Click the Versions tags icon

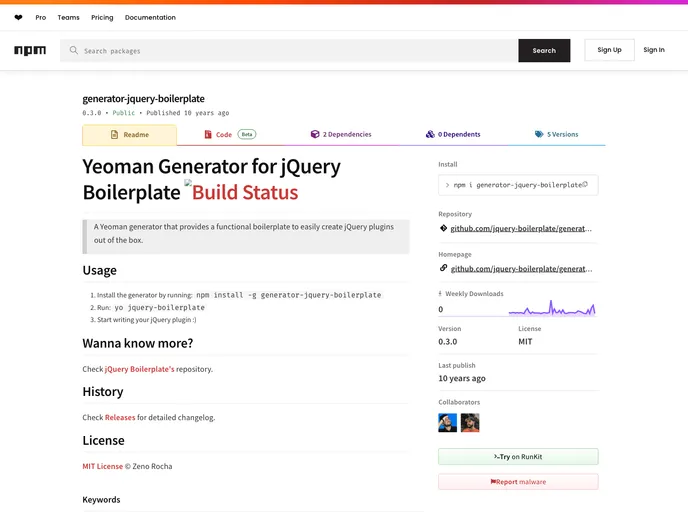pyautogui.click(x=539, y=134)
